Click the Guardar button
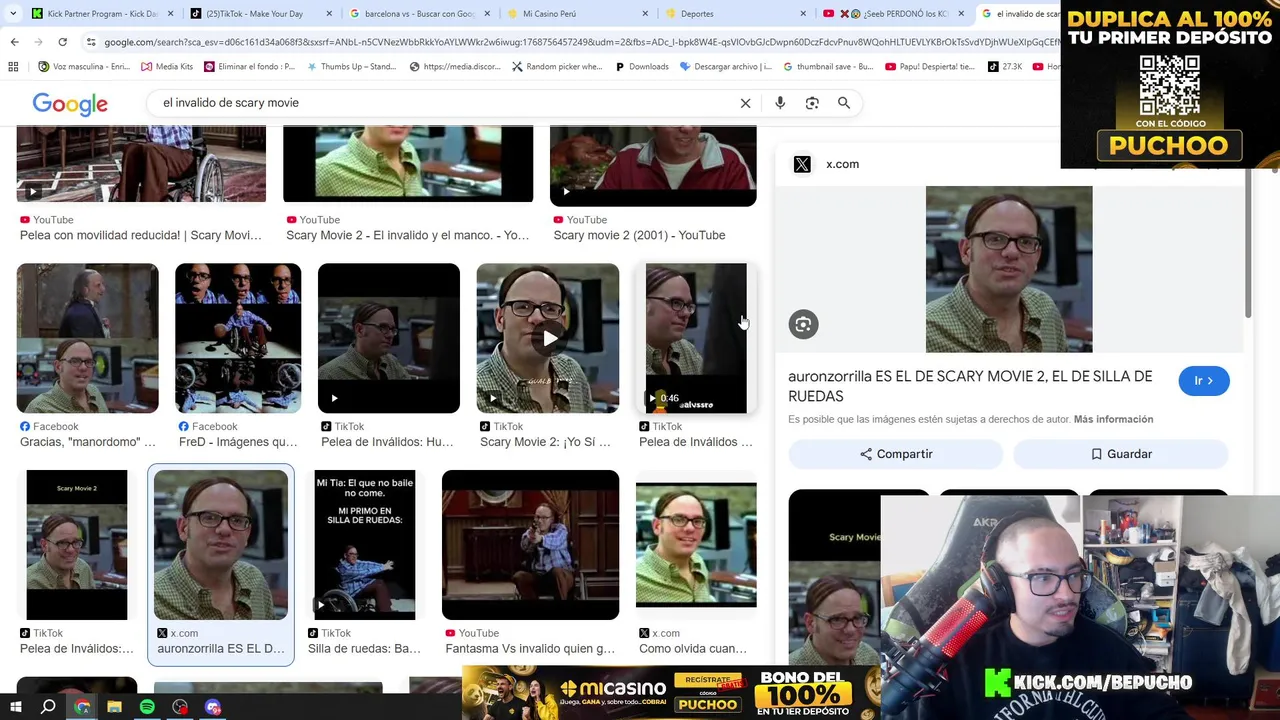Screen dimensions: 1280x720 click(x=1120, y=454)
